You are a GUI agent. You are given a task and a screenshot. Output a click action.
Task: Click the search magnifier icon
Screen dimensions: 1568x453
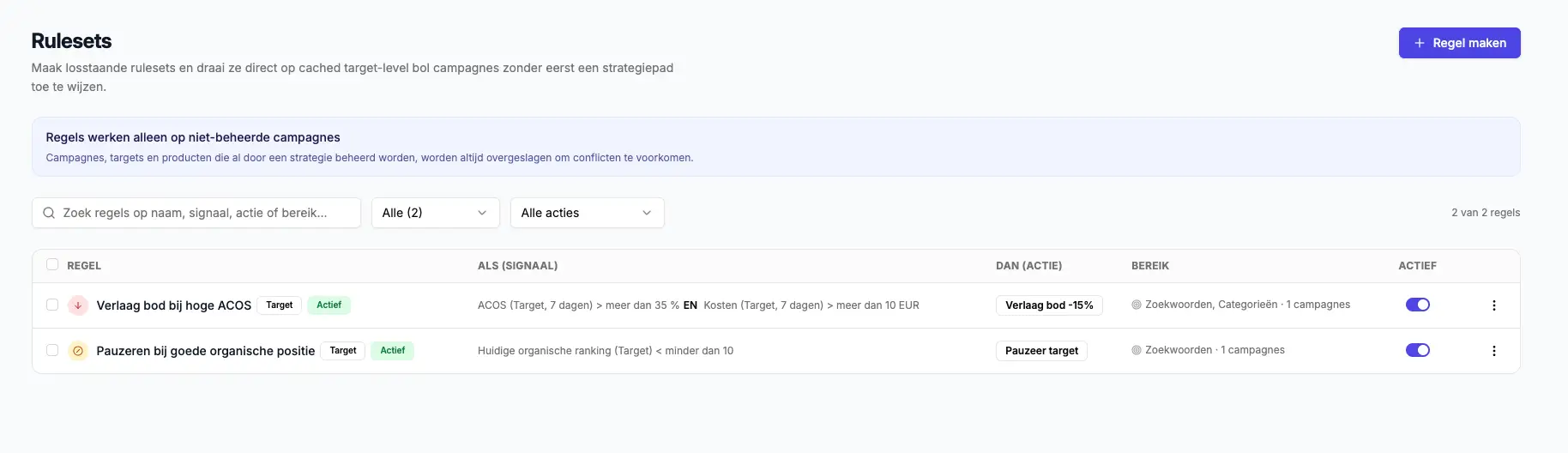coord(49,213)
